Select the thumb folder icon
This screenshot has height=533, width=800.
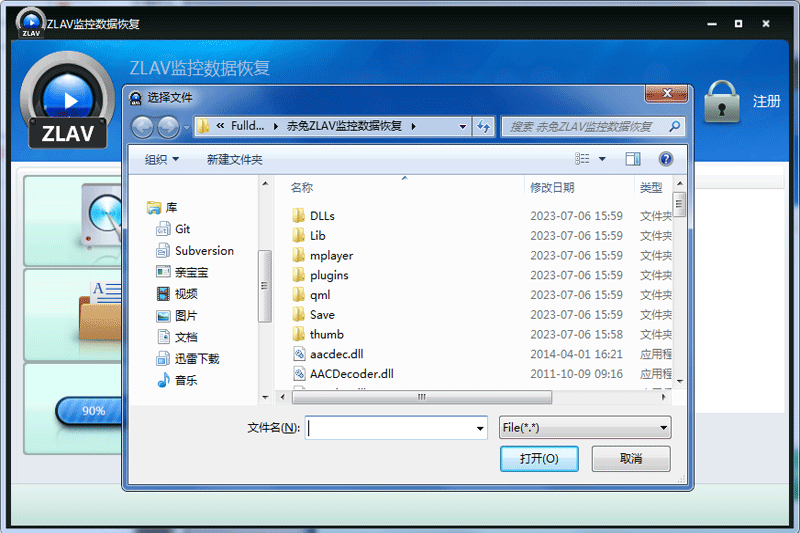coord(298,334)
